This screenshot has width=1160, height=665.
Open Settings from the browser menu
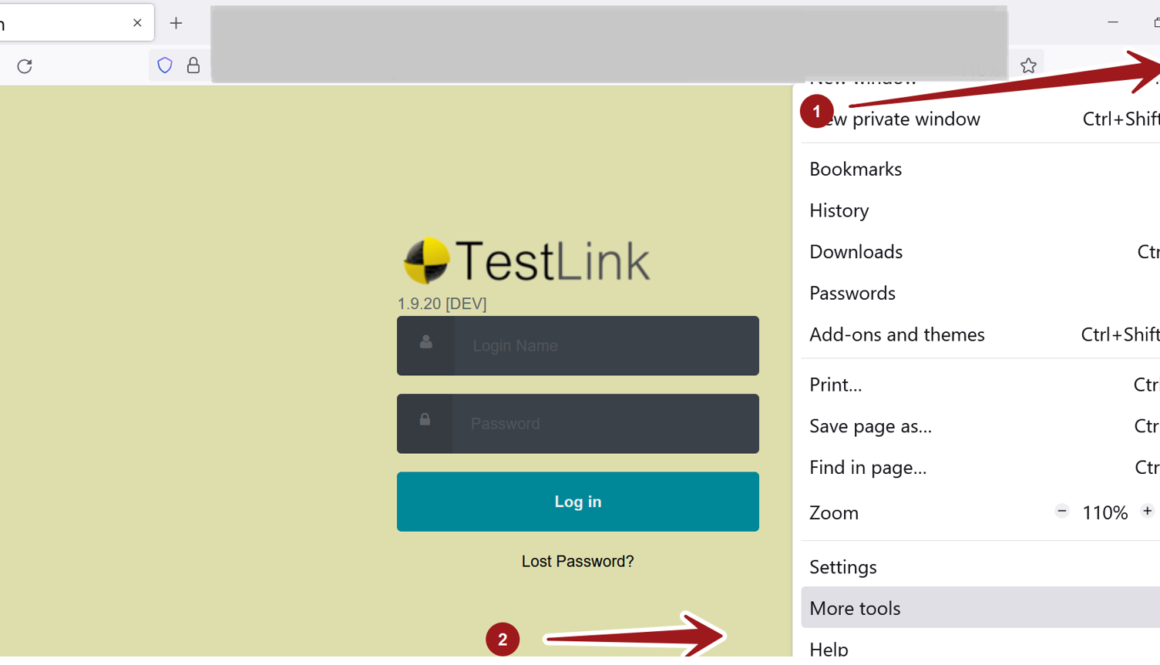[x=980, y=567]
